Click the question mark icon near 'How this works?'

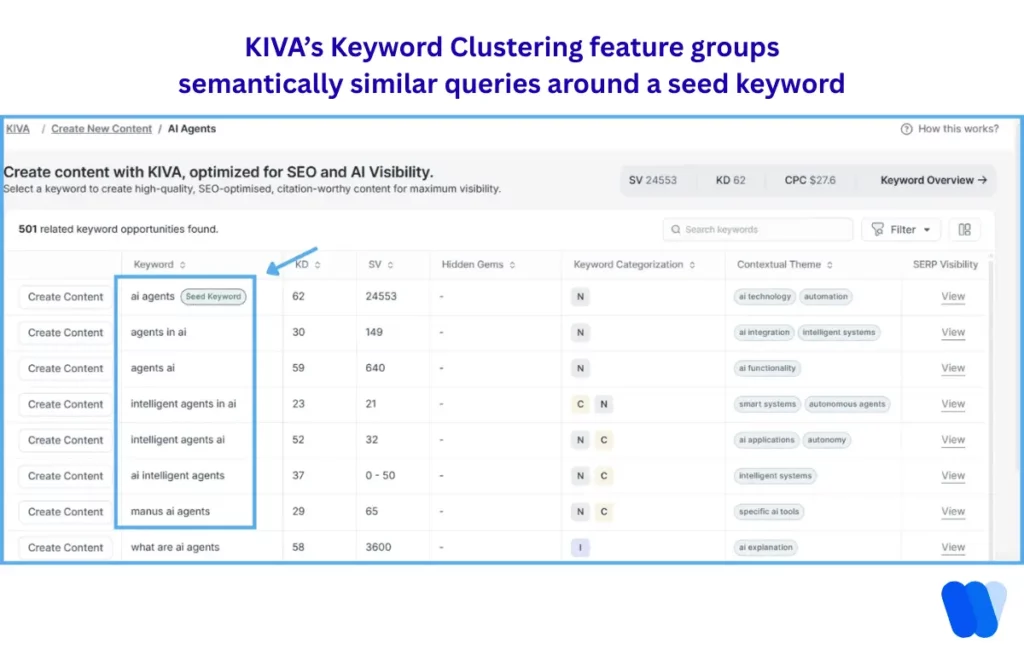(x=905, y=128)
